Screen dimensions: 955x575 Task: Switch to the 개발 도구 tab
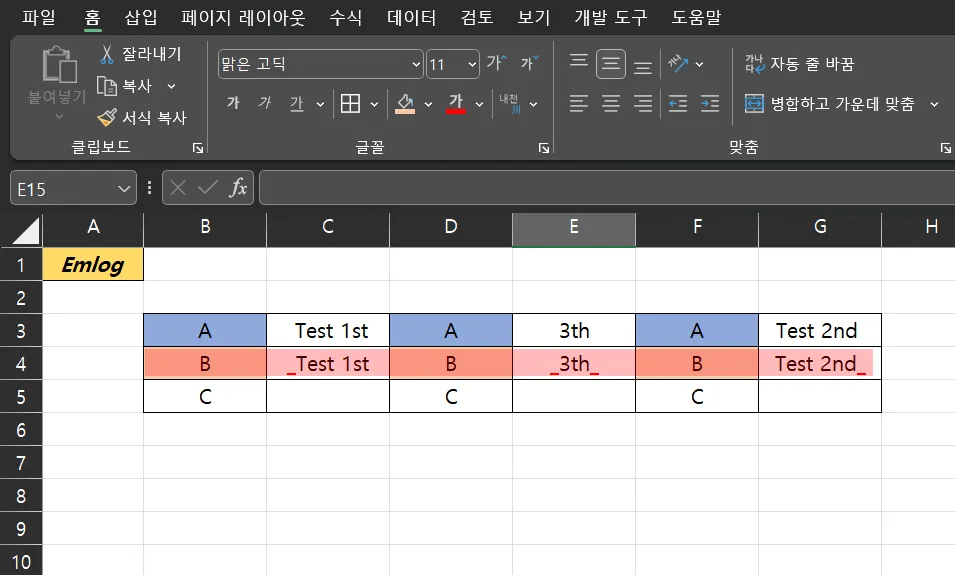coord(611,17)
